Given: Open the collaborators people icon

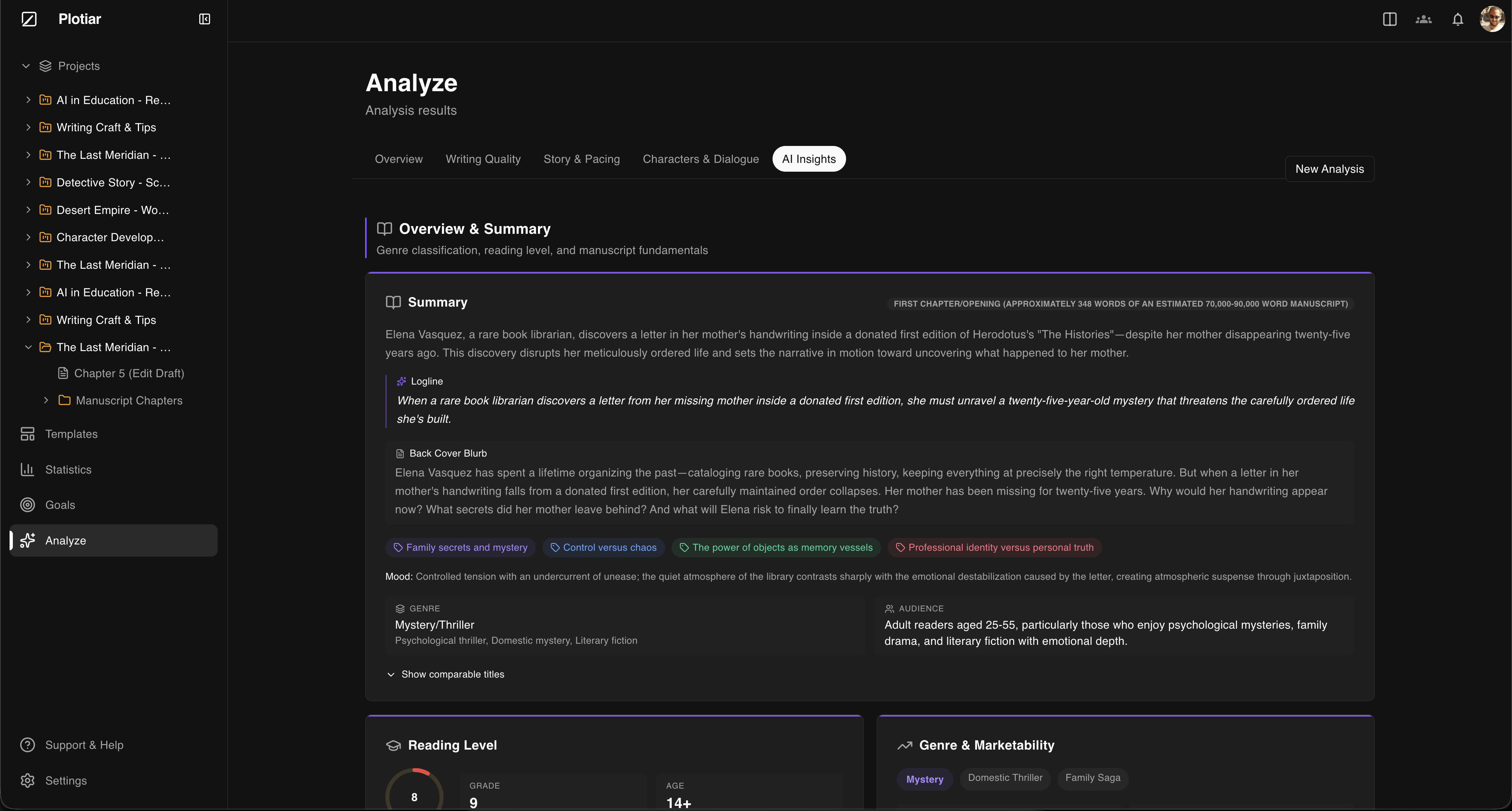Looking at the screenshot, I should click(1423, 19).
